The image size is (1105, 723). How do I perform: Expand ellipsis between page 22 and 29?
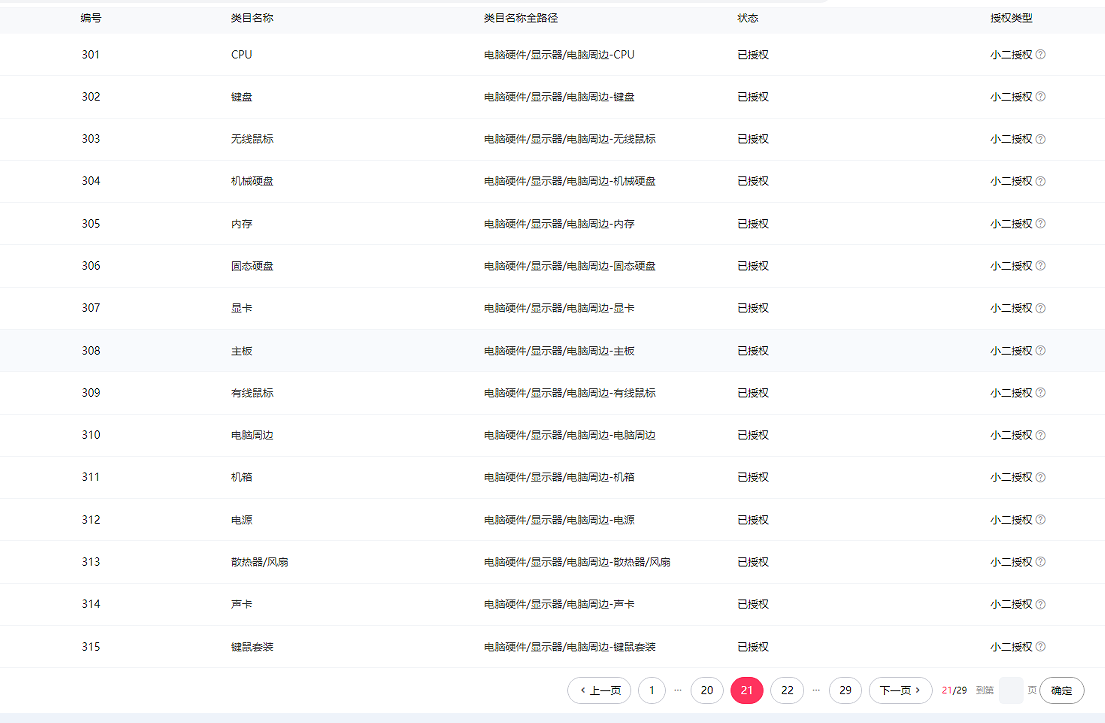point(816,690)
